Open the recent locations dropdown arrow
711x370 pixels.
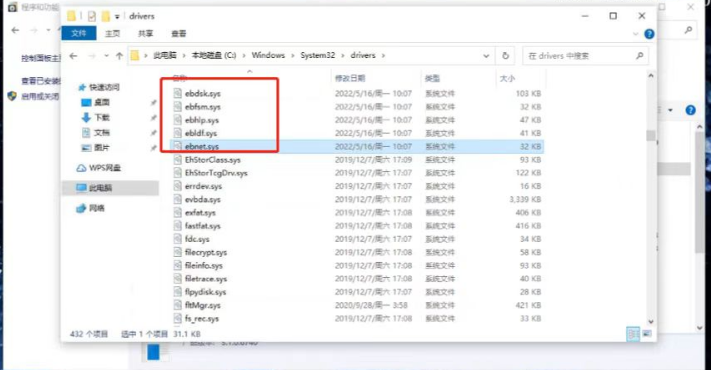[x=106, y=56]
